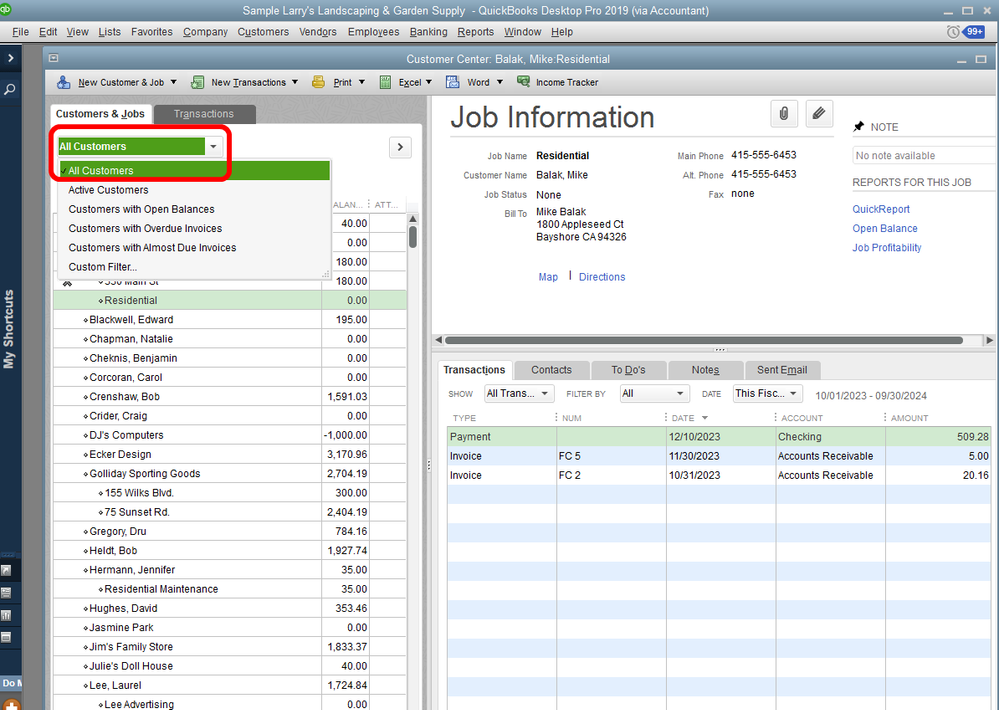Open the Print dropdown arrow
Image resolution: width=999 pixels, height=710 pixels.
tap(361, 82)
